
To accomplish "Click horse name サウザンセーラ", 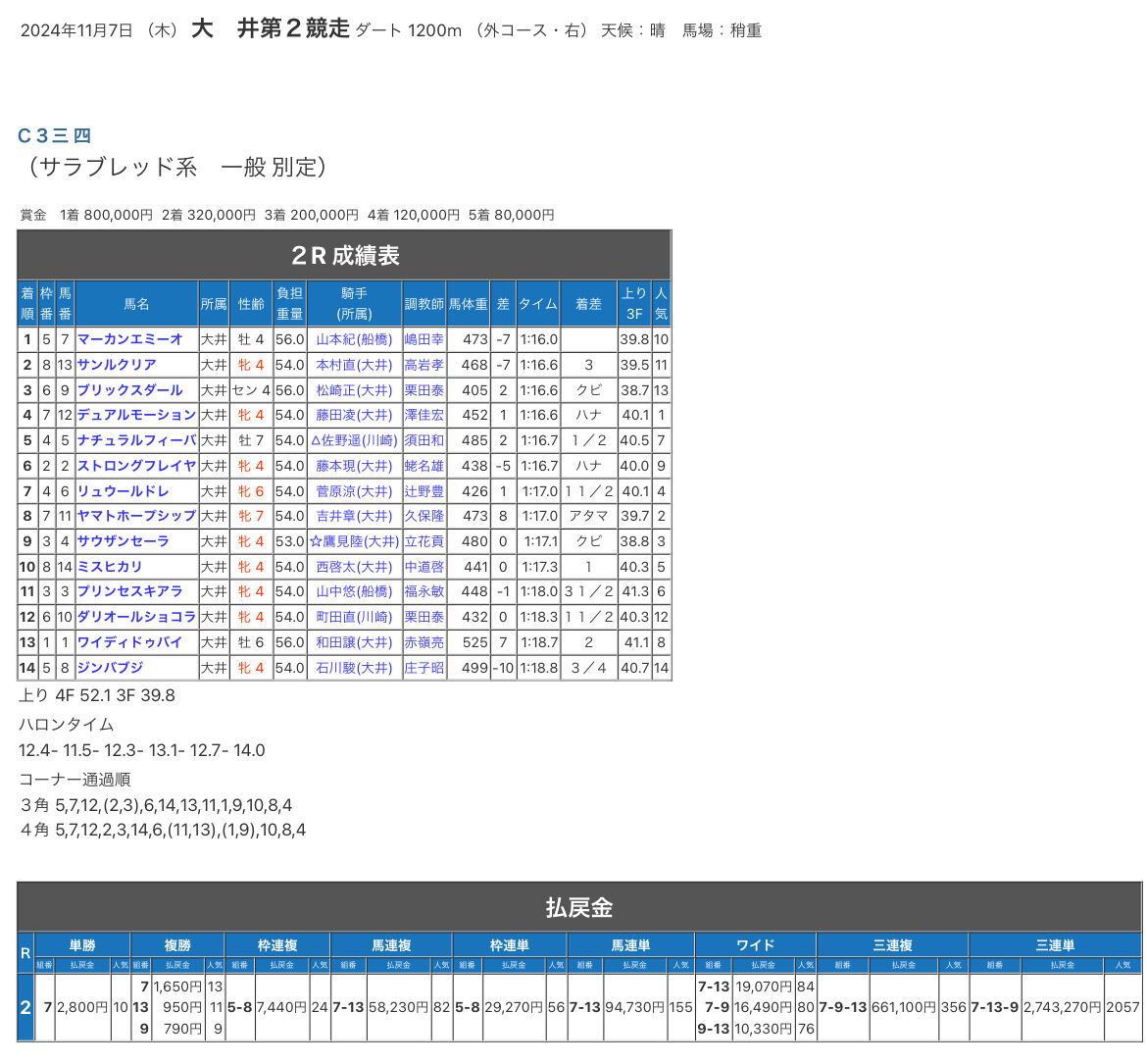I will [123, 541].
